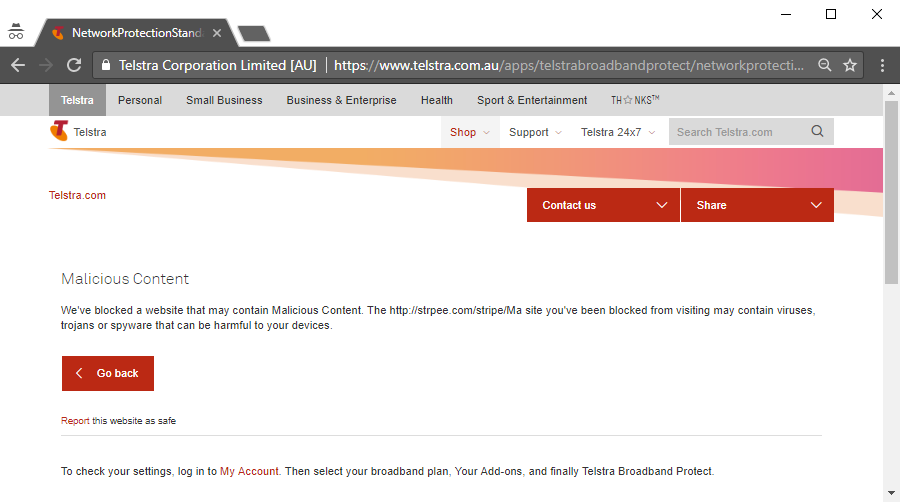The image size is (900, 502).
Task: Select the NetworkProtectionStand browser tab
Action: click(136, 33)
